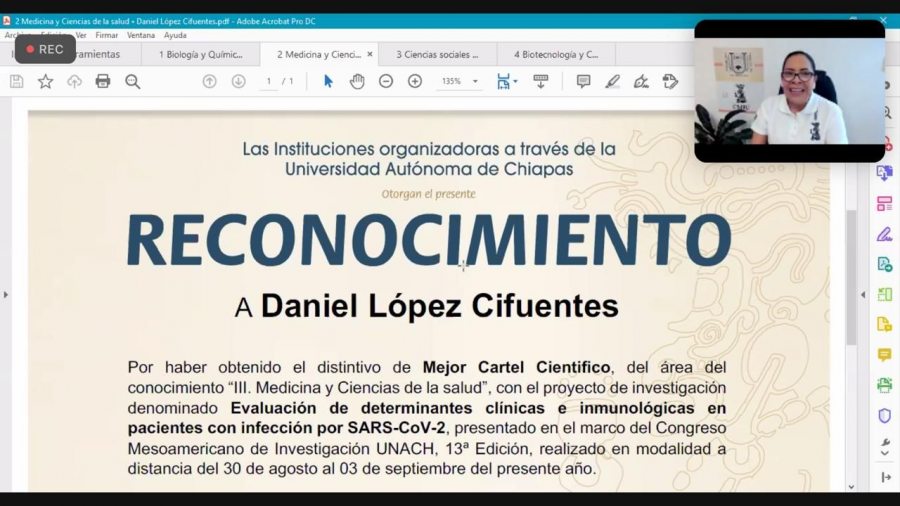Collapse the right tools pane arrow
The height and width of the screenshot is (506, 900).
pyautogui.click(x=863, y=294)
